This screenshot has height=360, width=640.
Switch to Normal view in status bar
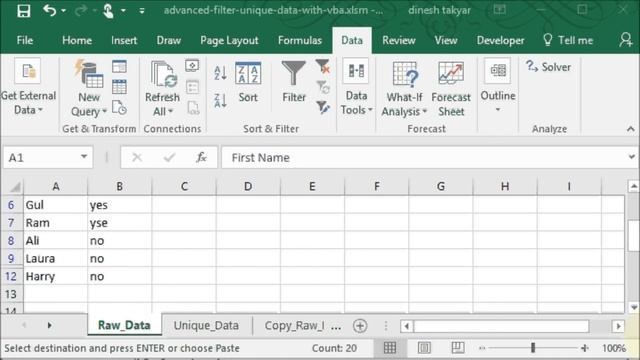pos(390,348)
